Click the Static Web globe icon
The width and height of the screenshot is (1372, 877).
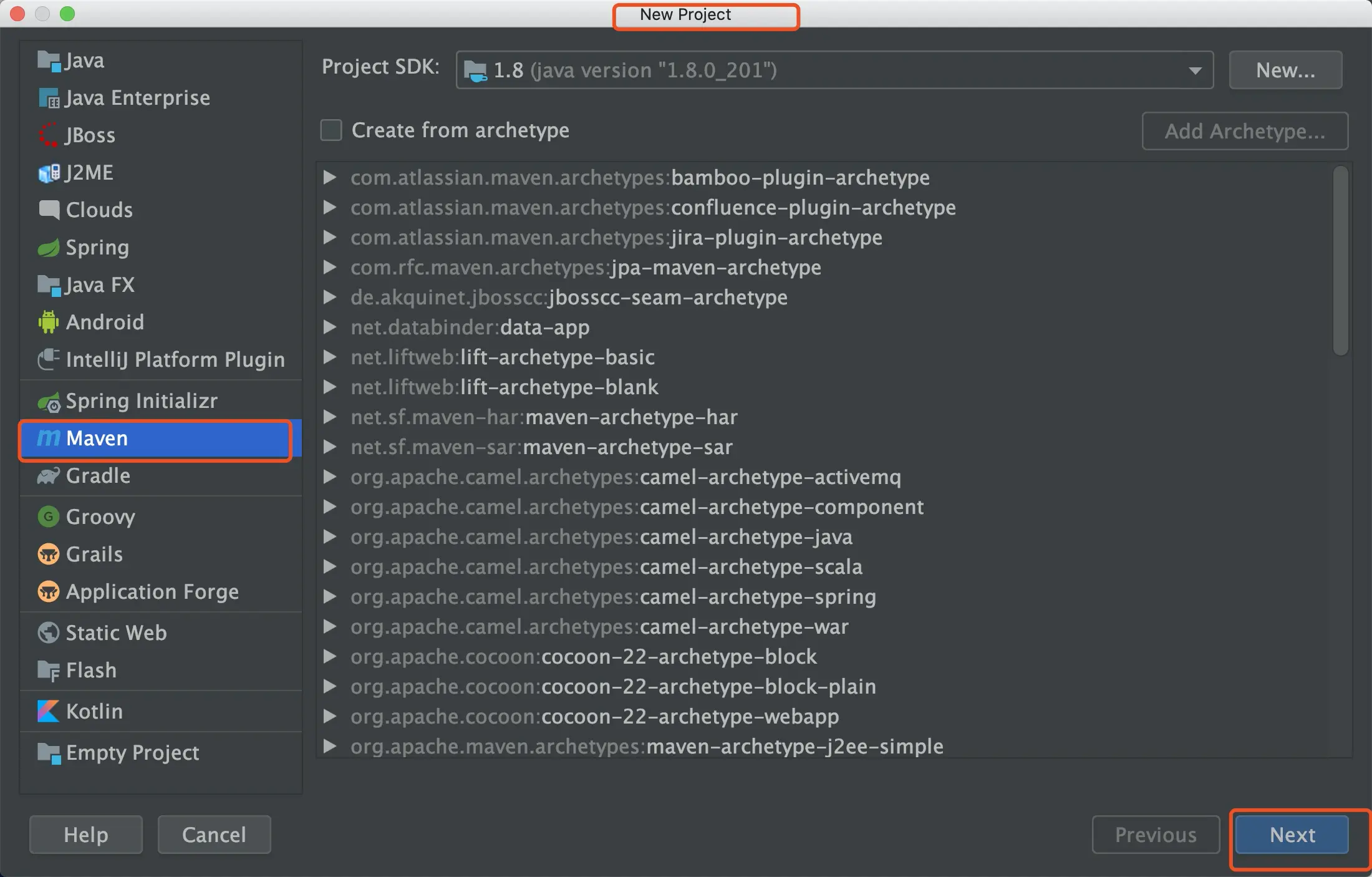49,632
